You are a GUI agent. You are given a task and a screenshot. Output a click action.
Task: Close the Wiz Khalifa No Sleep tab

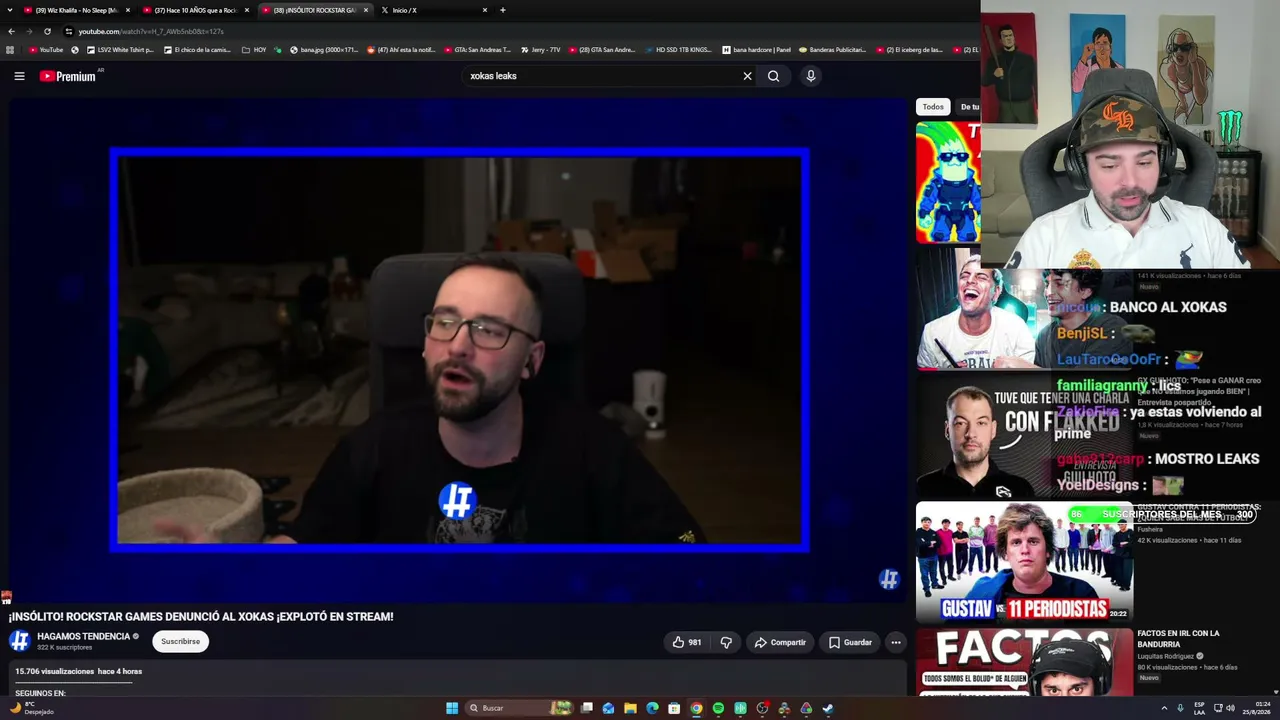(x=128, y=10)
